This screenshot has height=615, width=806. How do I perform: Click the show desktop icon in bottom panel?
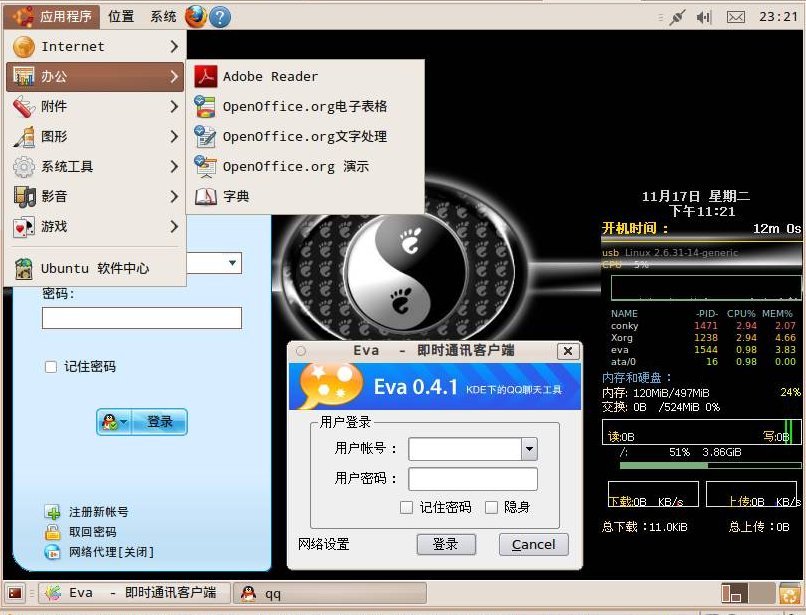click(x=15, y=593)
